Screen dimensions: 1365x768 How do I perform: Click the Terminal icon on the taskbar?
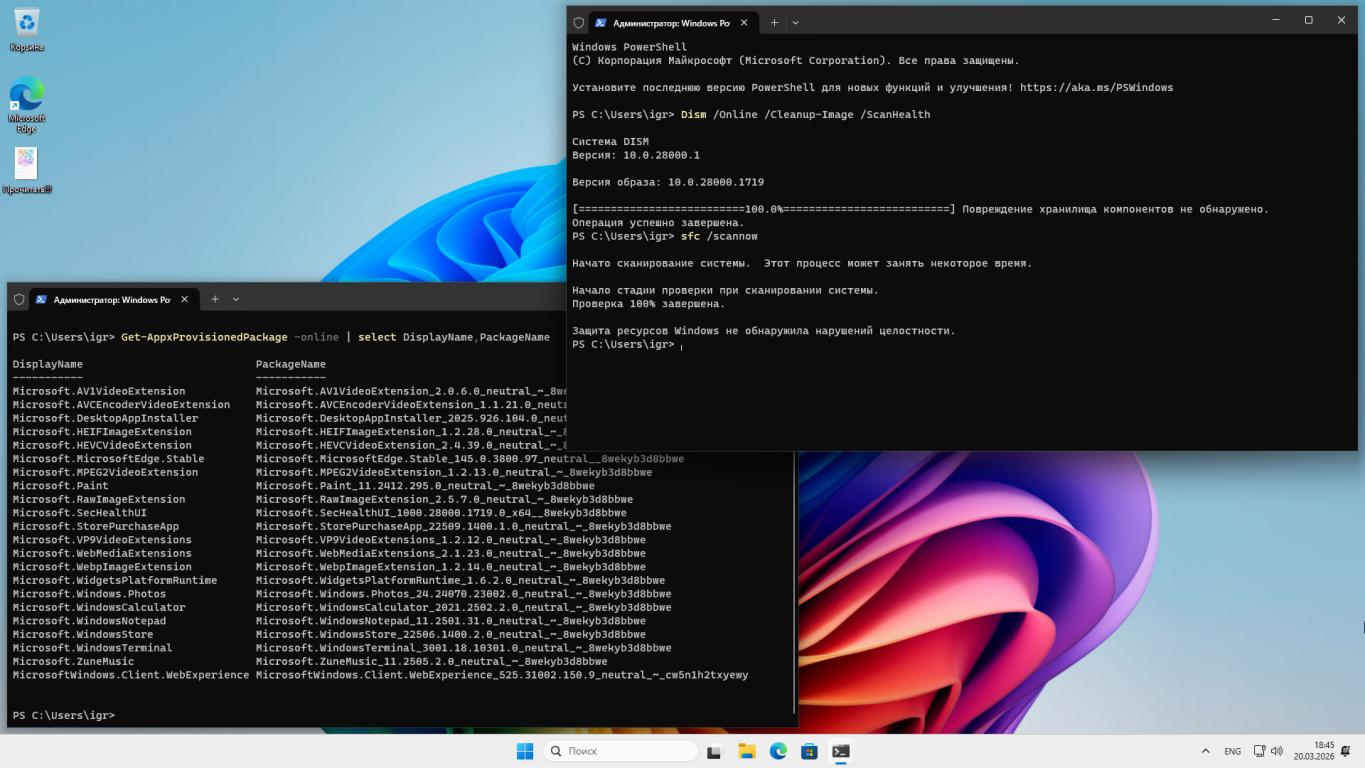click(x=841, y=751)
